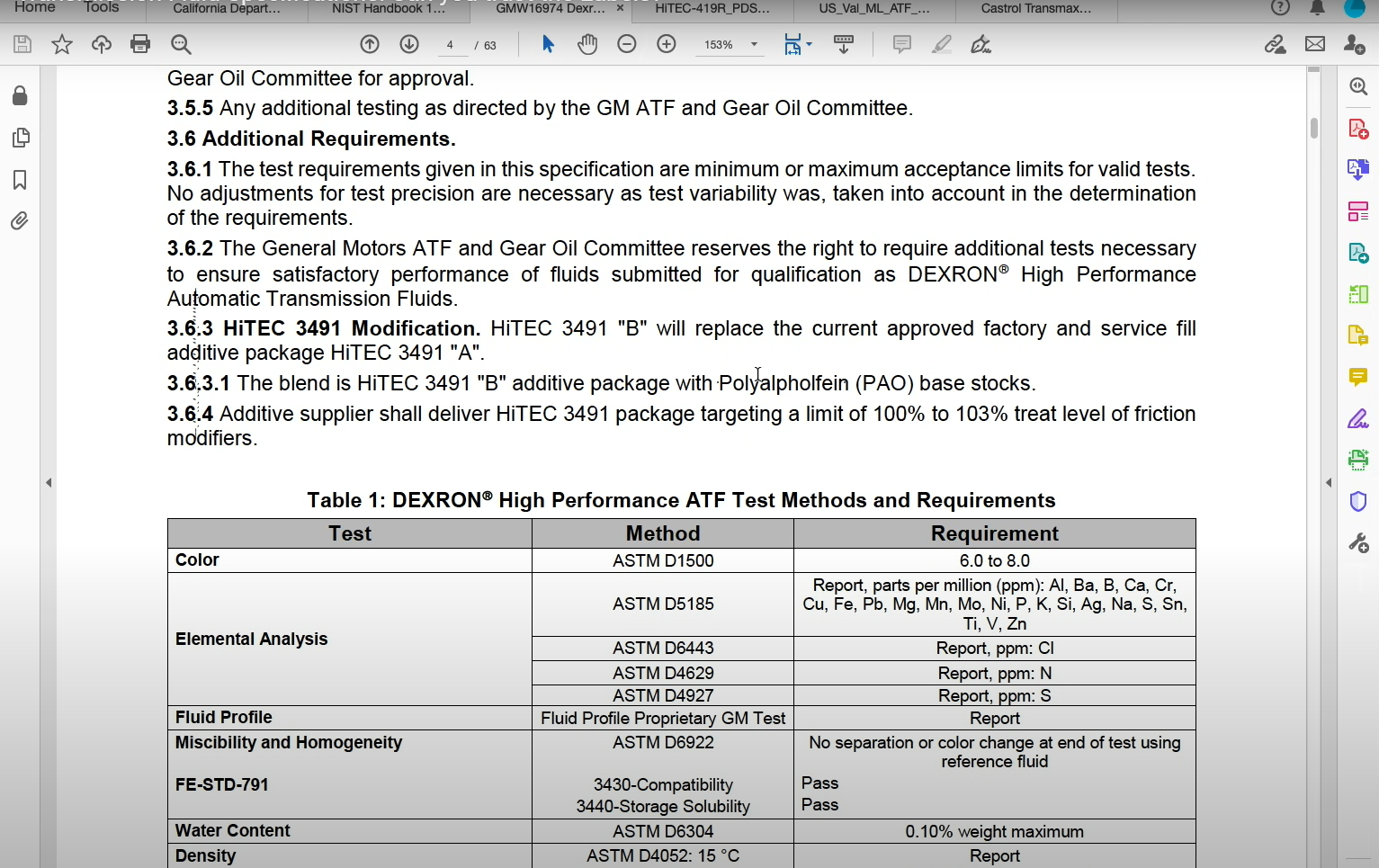The height and width of the screenshot is (868, 1379).
Task: Open the security lock panel in left sidebar
Action: click(x=20, y=96)
